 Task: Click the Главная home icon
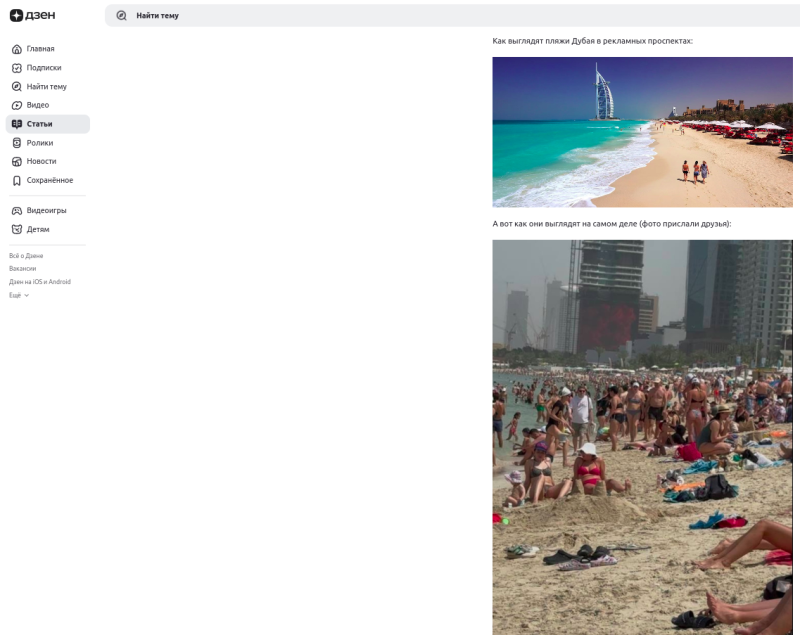17,49
